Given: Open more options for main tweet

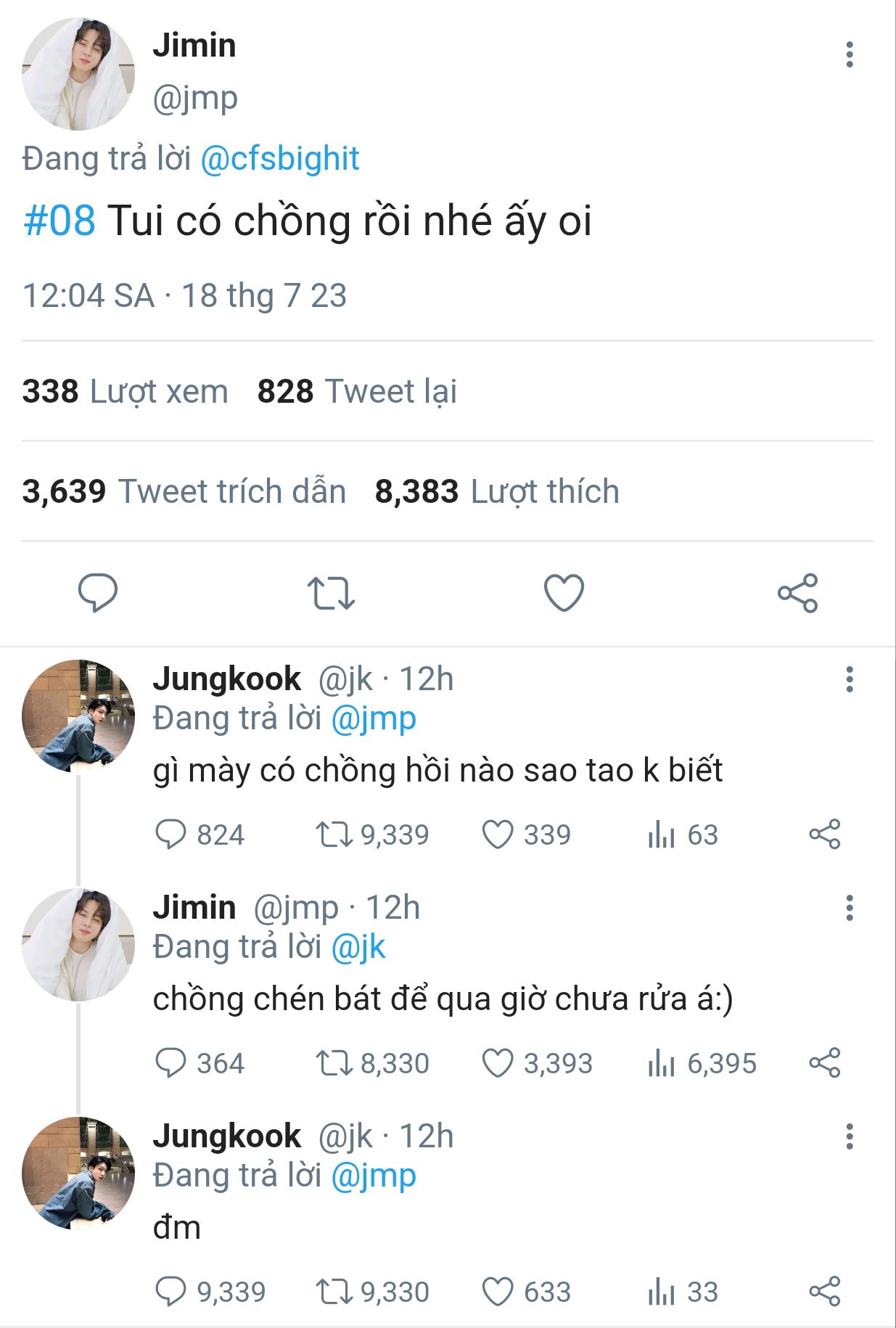Looking at the screenshot, I should pos(849,55).
